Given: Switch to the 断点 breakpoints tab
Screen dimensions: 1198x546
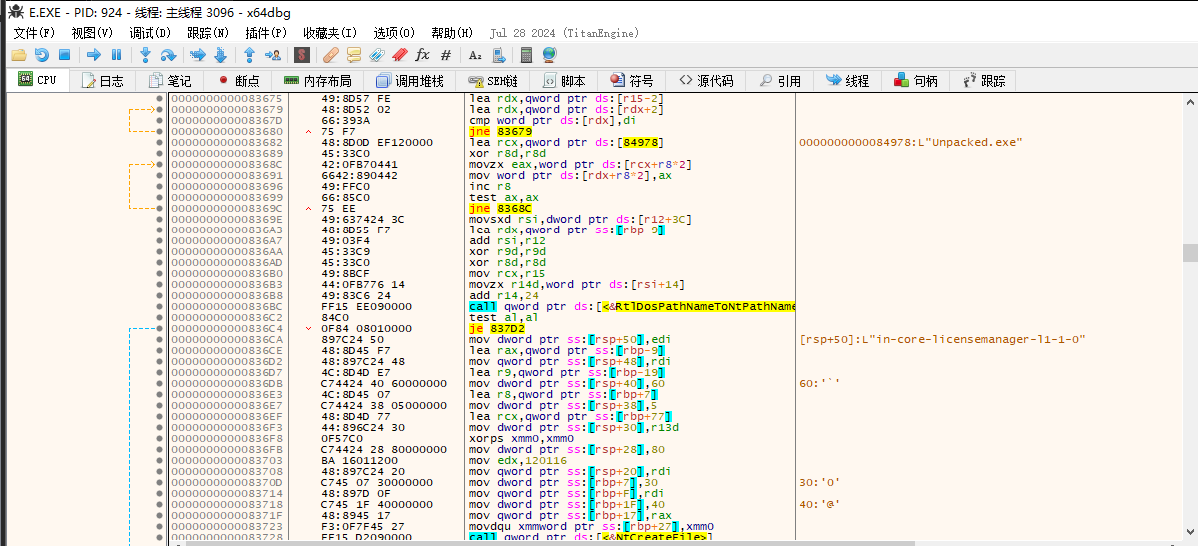Looking at the screenshot, I should pos(238,81).
